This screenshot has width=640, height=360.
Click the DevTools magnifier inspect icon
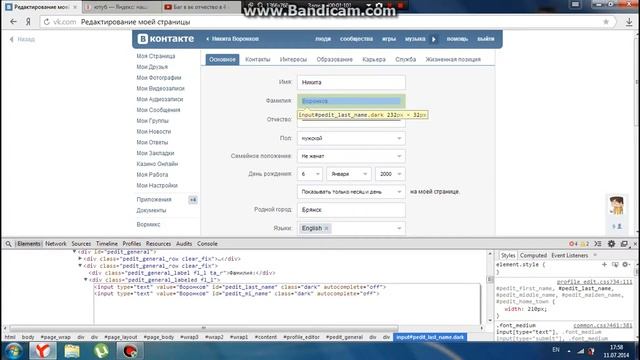(8, 244)
